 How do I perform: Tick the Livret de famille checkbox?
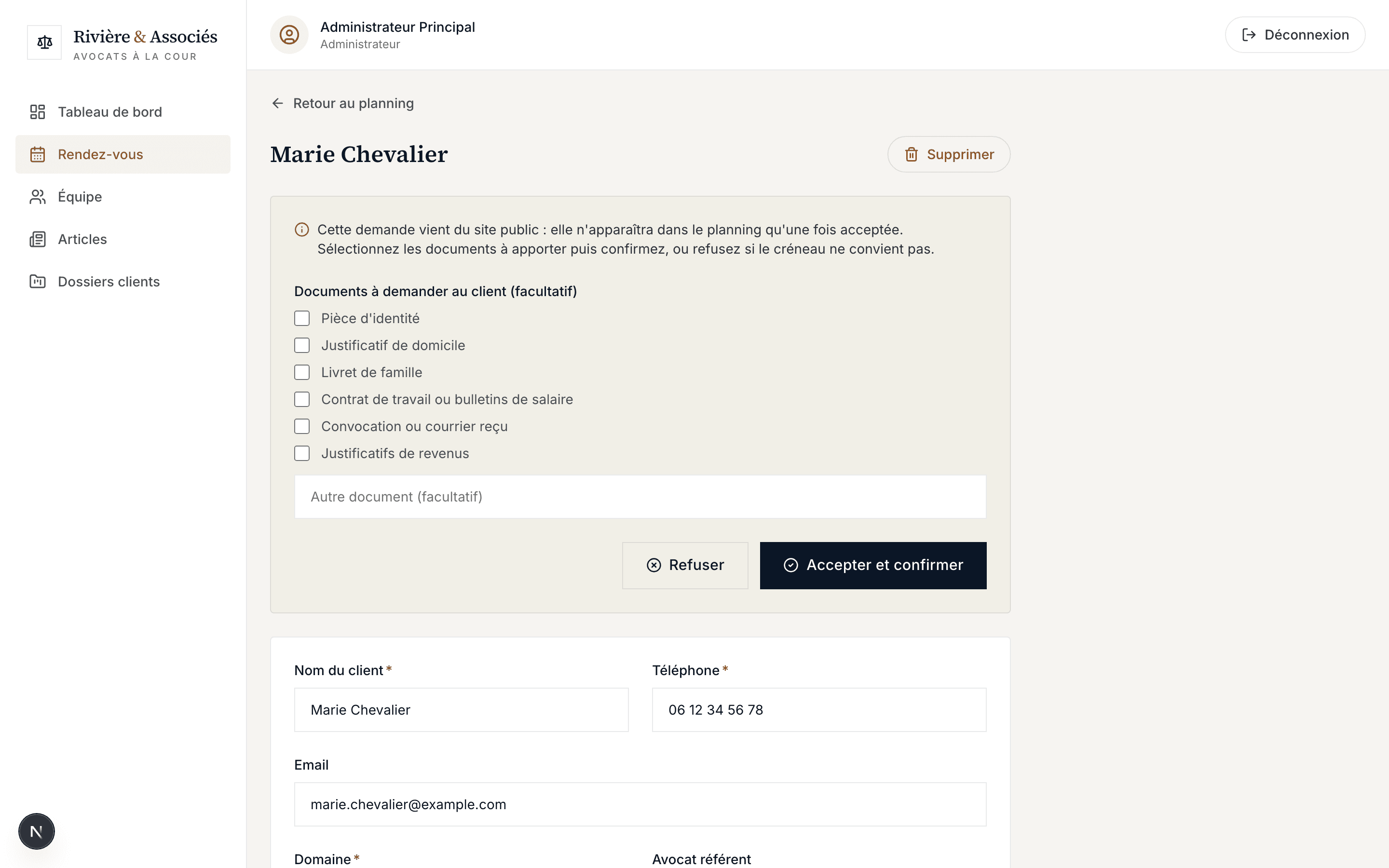[302, 373]
